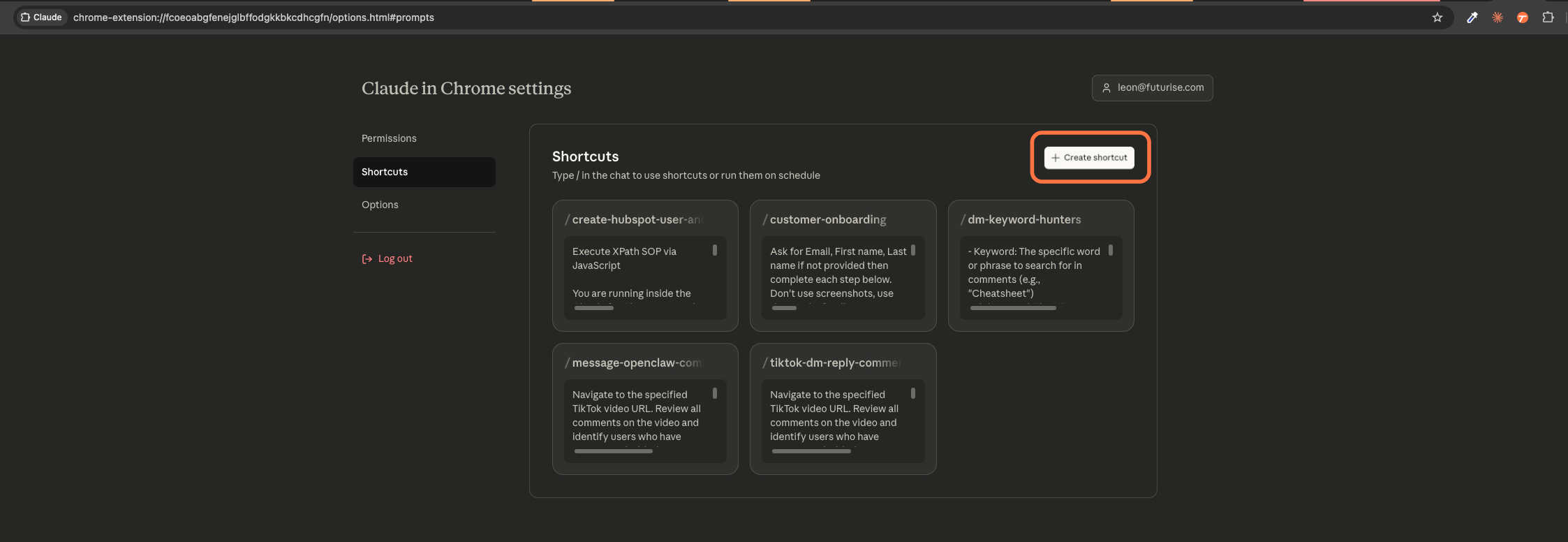The height and width of the screenshot is (542, 1568).
Task: Click the vertical scrollbar in the customer-onboarding card
Action: click(913, 250)
